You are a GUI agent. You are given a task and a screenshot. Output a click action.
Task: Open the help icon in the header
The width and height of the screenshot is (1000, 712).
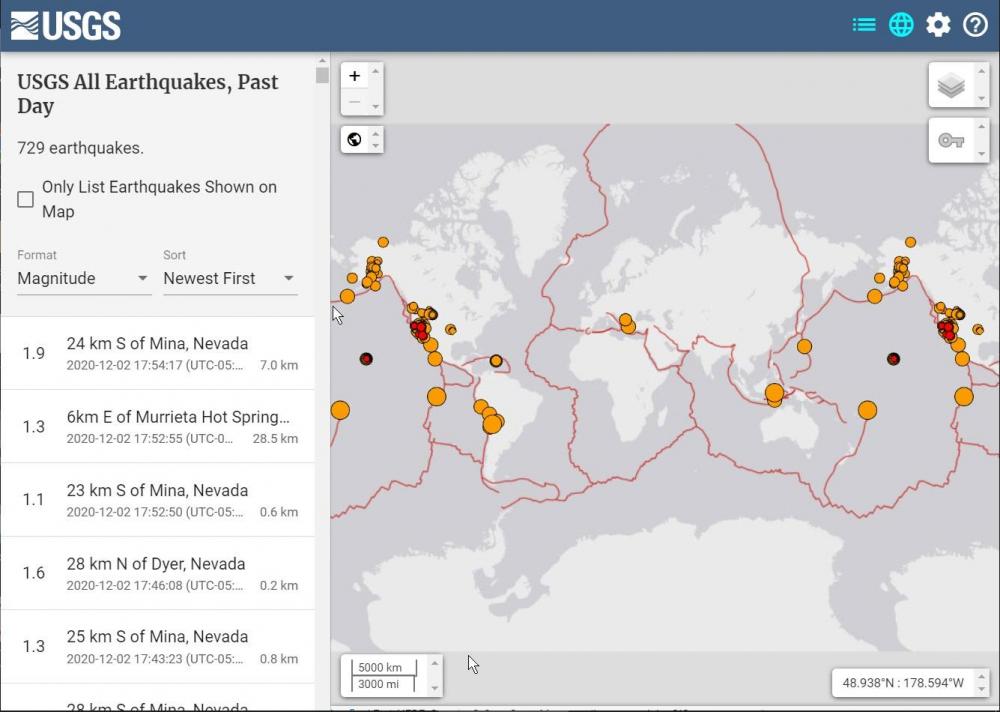tap(975, 25)
